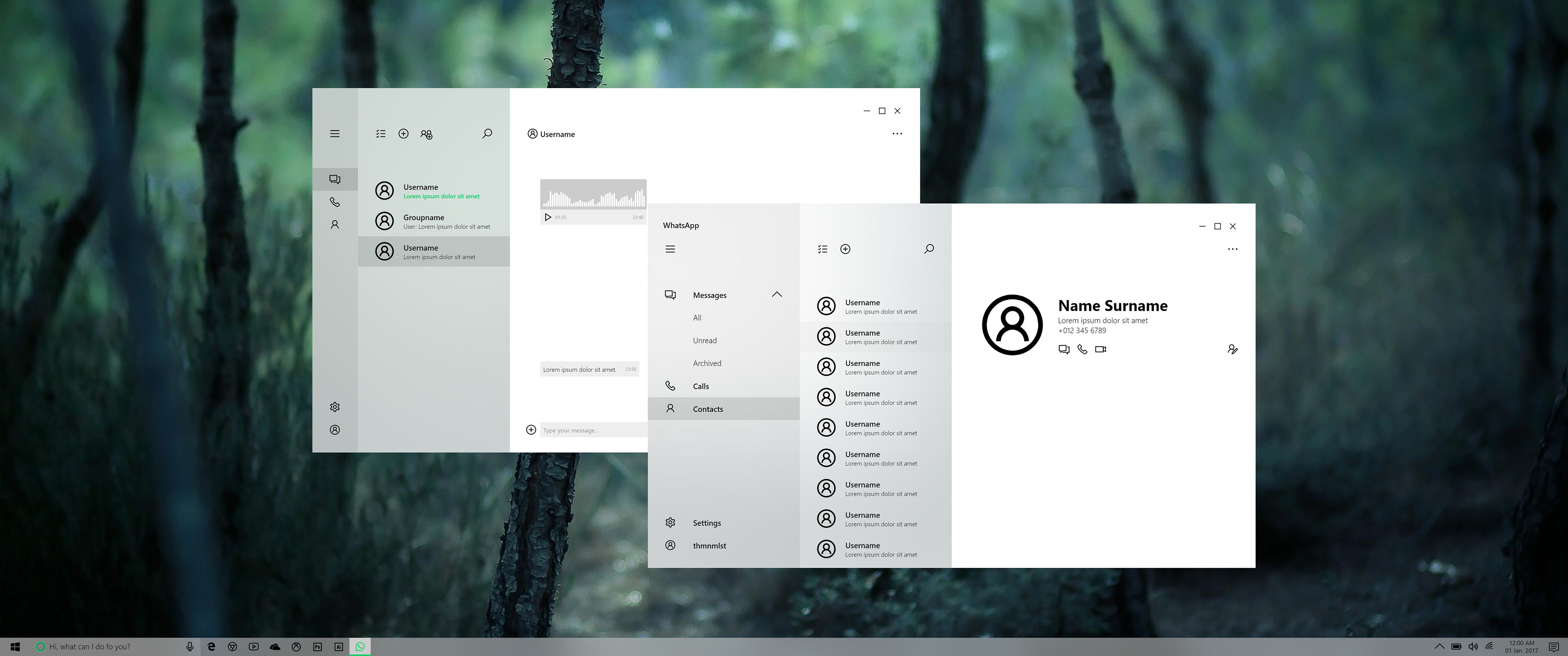Open Photoshop from the taskbar
This screenshot has height=656, width=1568.
[317, 647]
